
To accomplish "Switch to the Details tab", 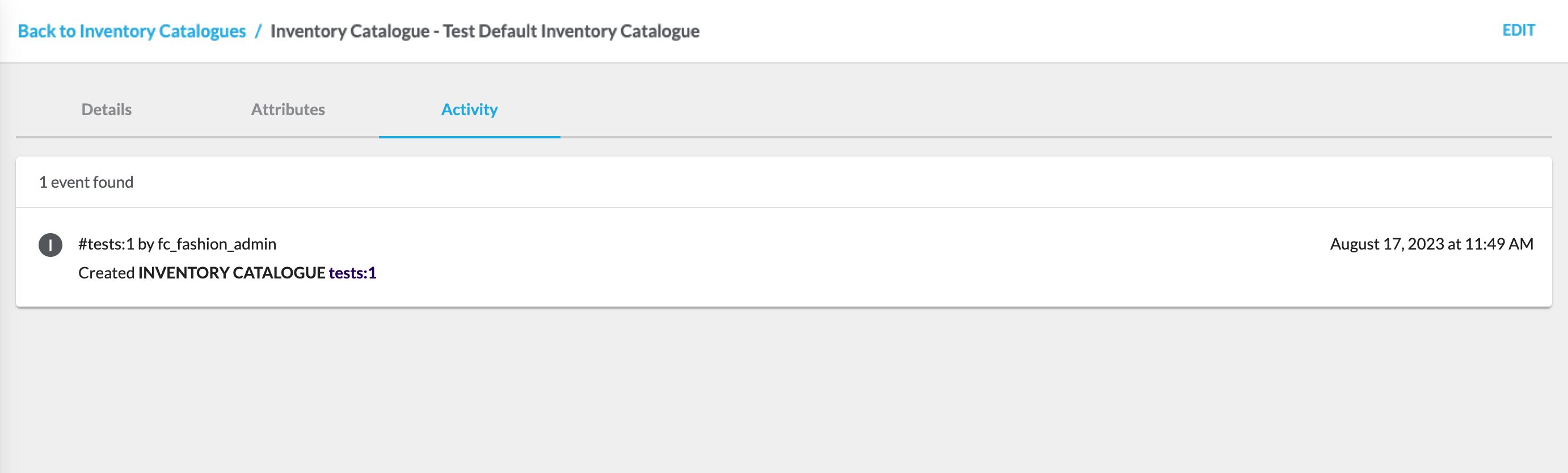I will click(x=107, y=109).
